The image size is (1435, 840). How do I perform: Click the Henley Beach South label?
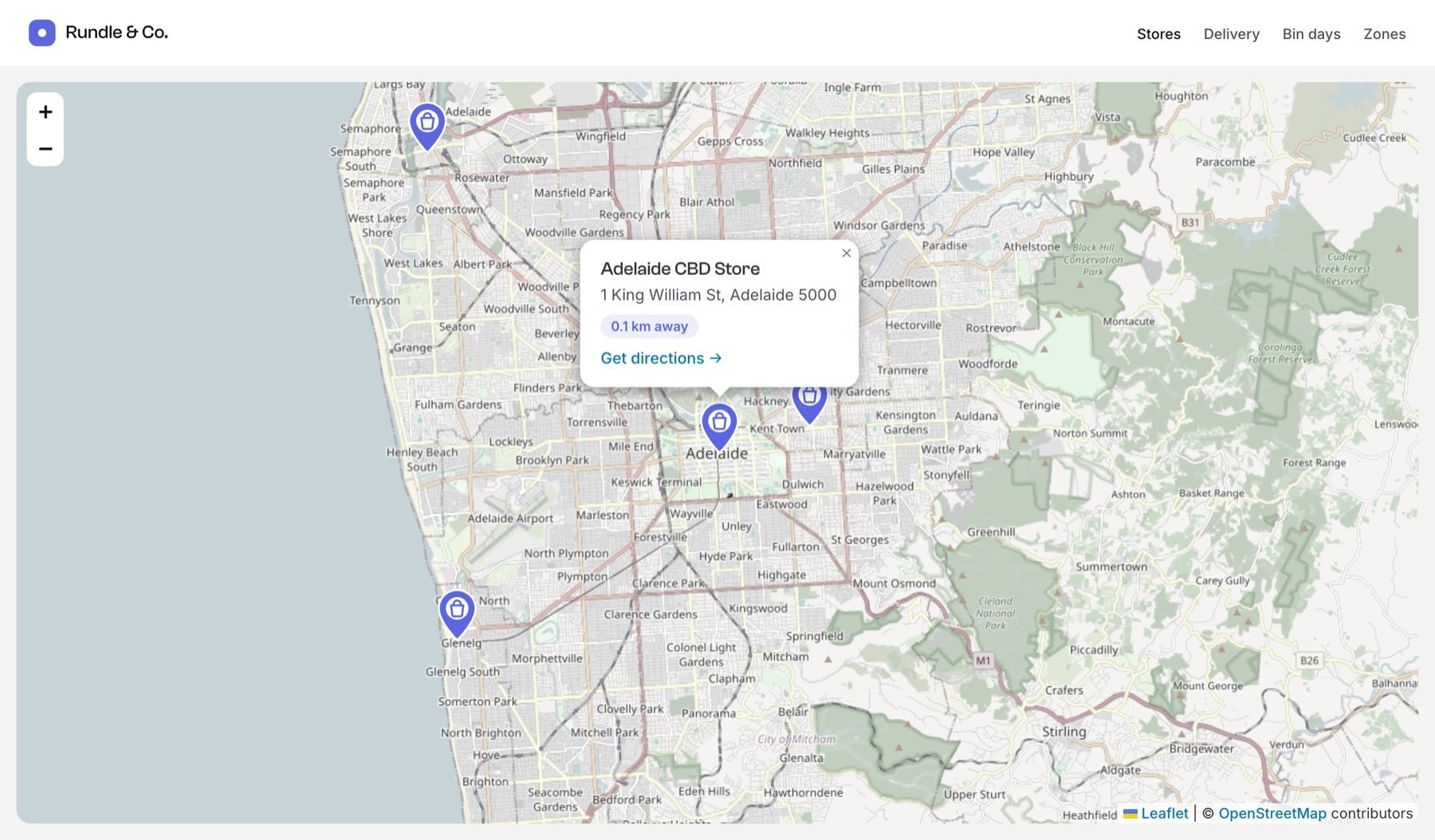coord(423,459)
